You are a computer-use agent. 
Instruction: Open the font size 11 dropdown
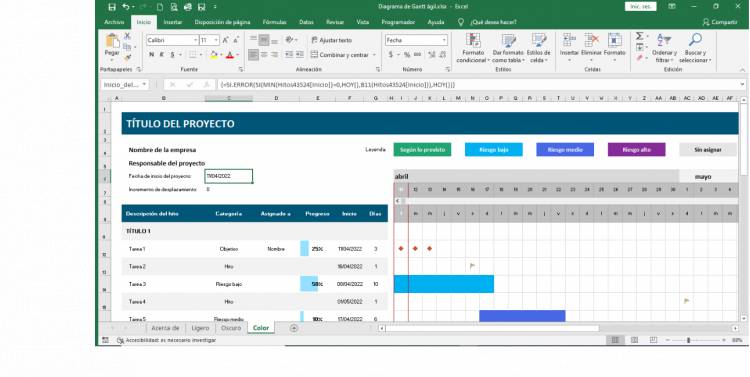point(217,40)
